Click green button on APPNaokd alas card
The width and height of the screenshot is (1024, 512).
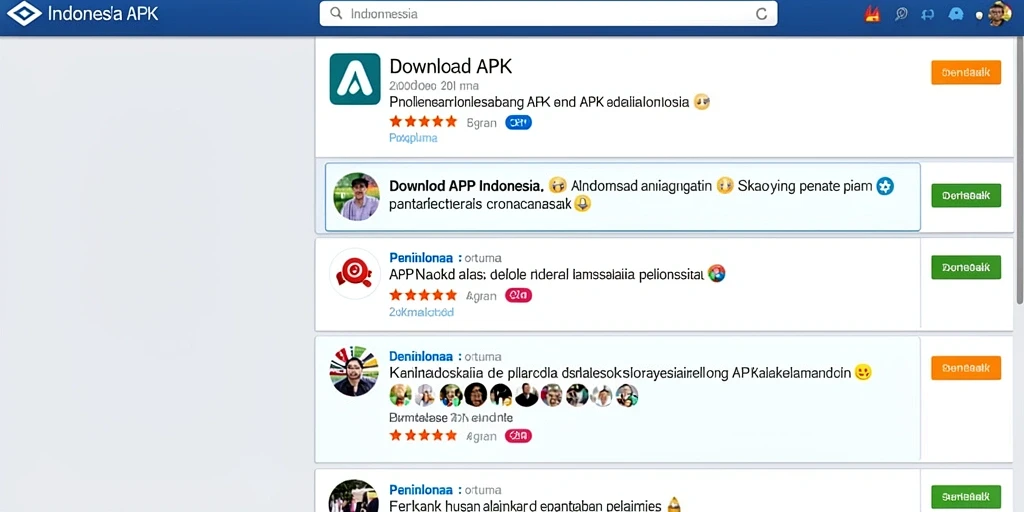[x=966, y=267]
